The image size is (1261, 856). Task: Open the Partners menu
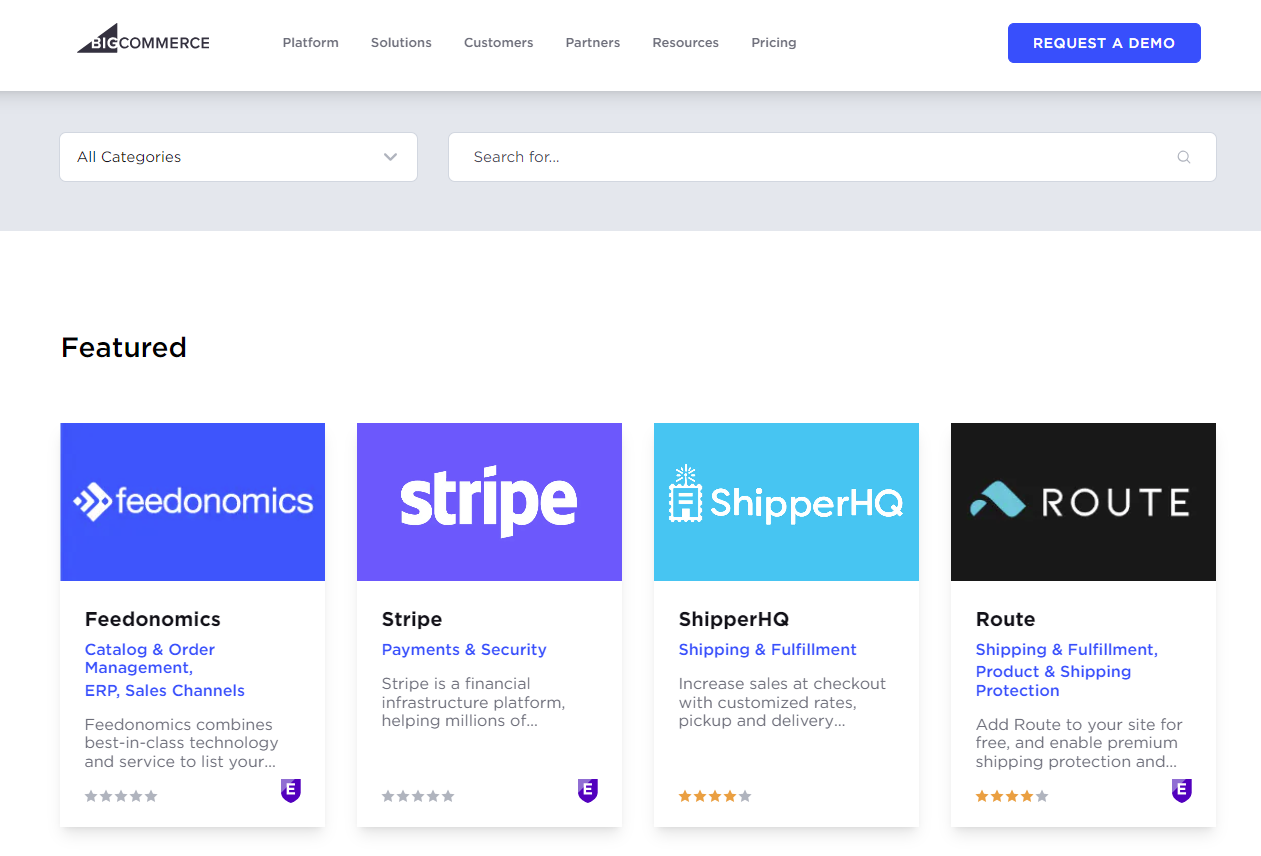(x=593, y=43)
